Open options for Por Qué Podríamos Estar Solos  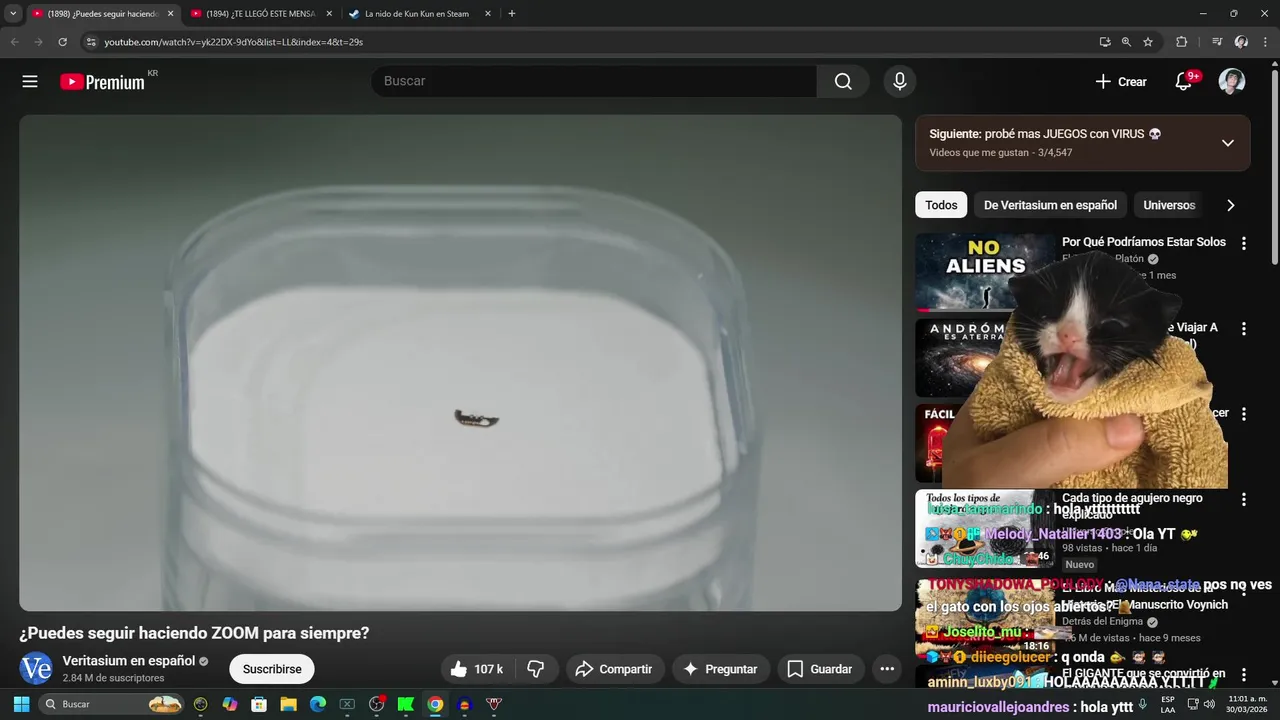tap(1244, 243)
